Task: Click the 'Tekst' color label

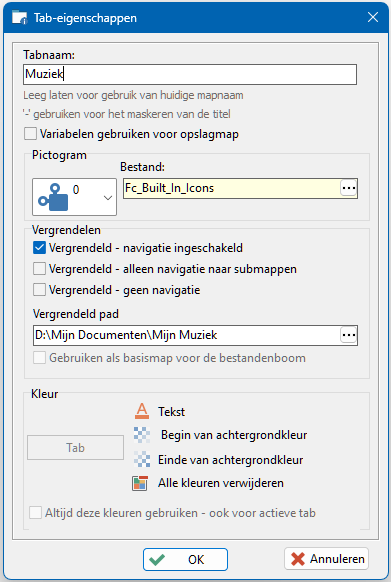Action: (171, 412)
